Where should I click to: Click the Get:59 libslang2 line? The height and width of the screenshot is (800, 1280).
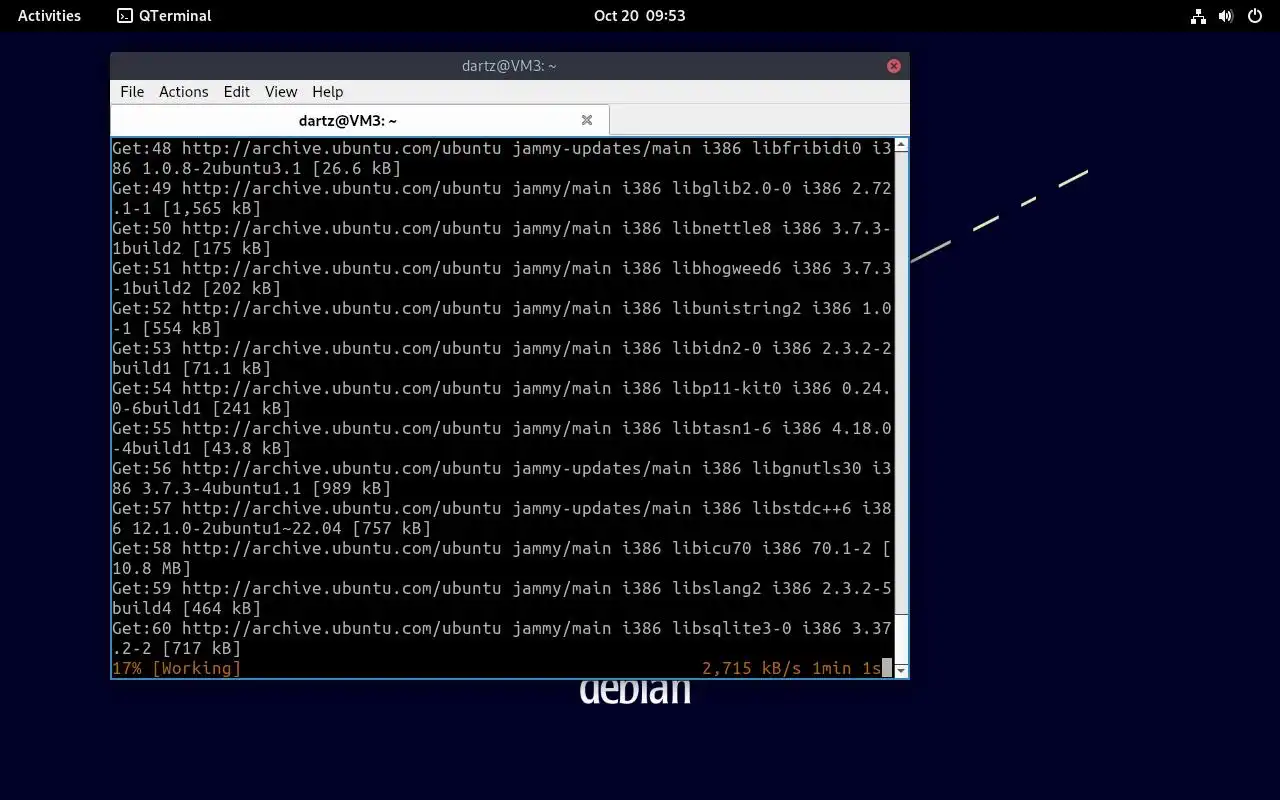click(501, 598)
